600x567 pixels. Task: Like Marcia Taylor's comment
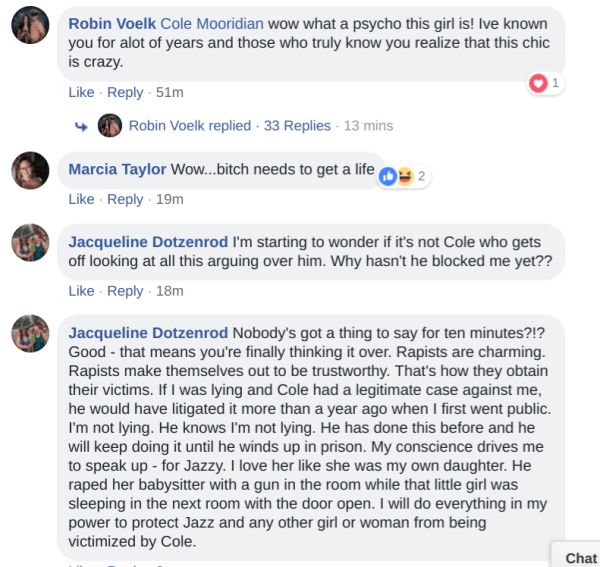click(x=81, y=199)
